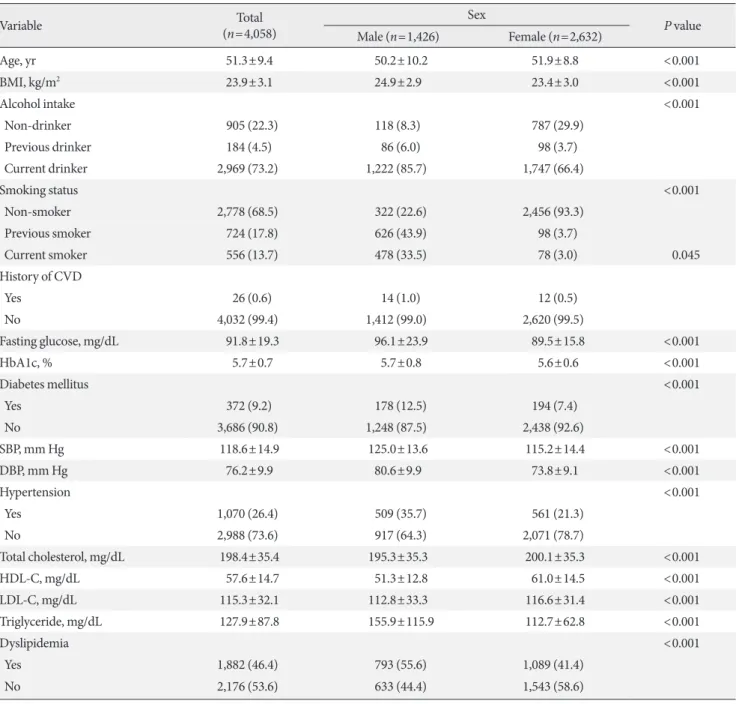736x704 pixels.
Task: Select 'Smoking status' row label
Action: (x=39, y=191)
